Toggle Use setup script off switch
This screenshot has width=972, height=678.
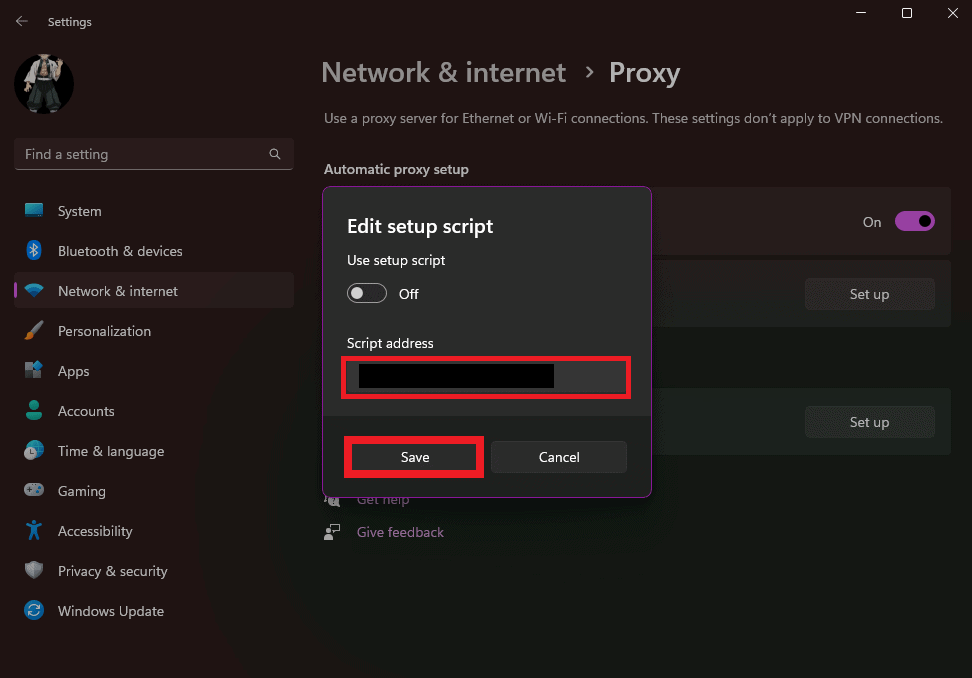tap(366, 293)
